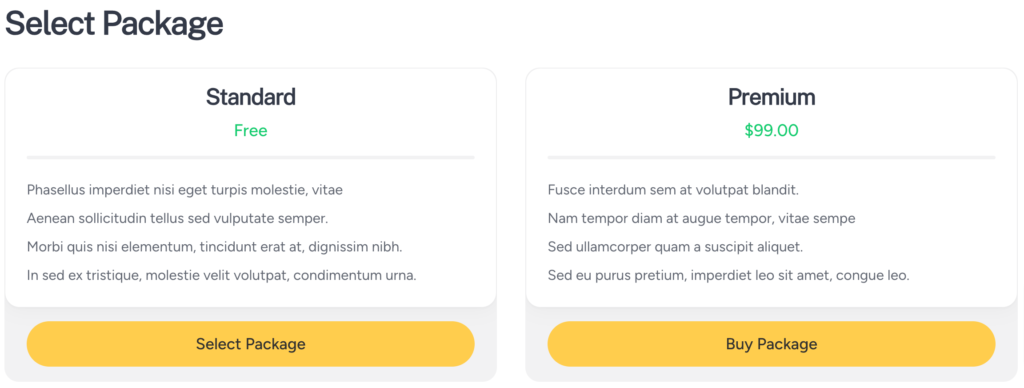Click the Free price label

pyautogui.click(x=251, y=131)
